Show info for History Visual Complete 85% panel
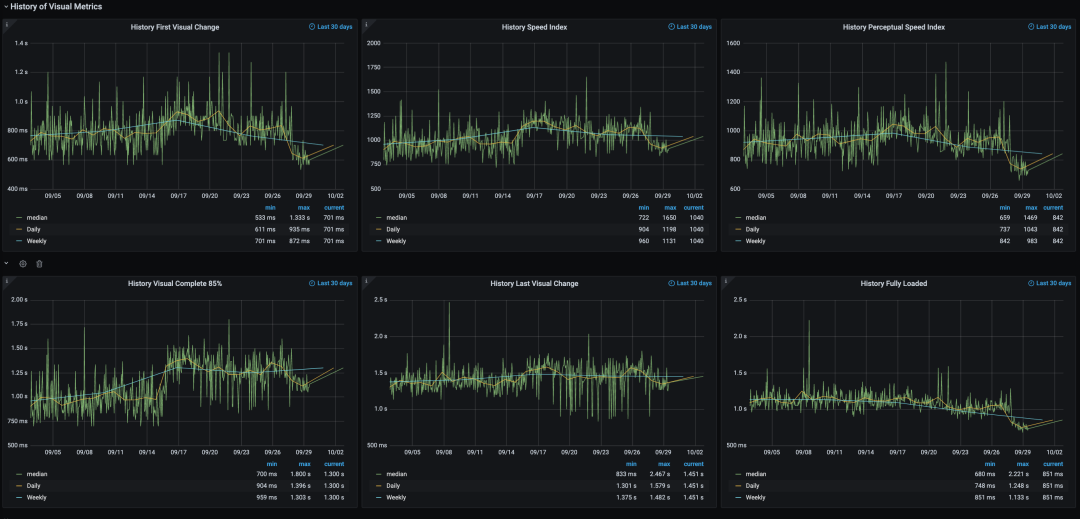The height and width of the screenshot is (519, 1080). click(7, 281)
